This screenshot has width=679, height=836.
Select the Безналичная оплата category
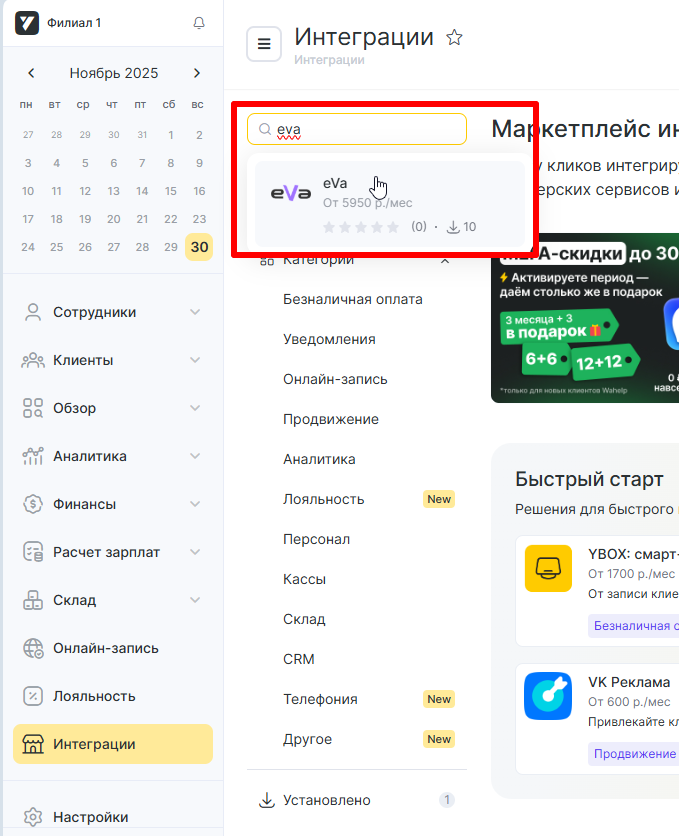[x=352, y=299]
